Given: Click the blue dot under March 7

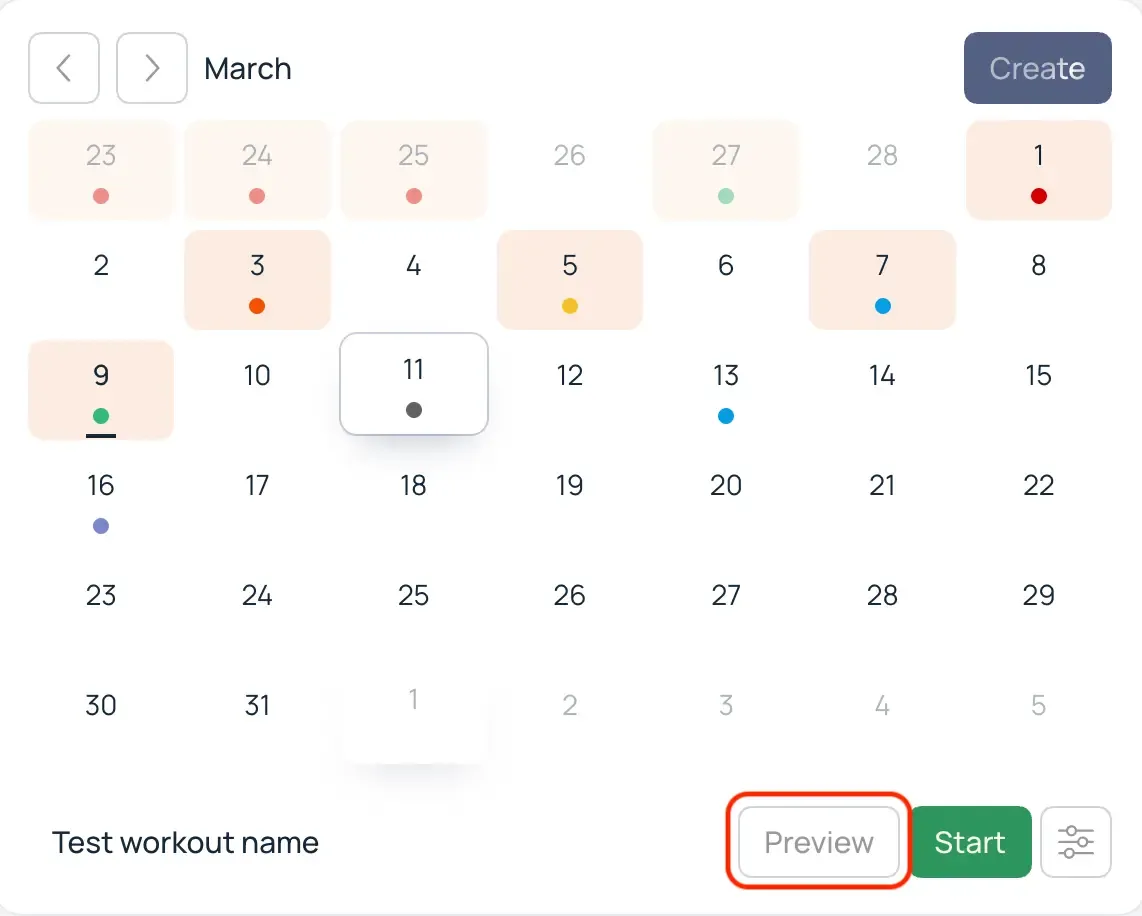Looking at the screenshot, I should coord(882,306).
